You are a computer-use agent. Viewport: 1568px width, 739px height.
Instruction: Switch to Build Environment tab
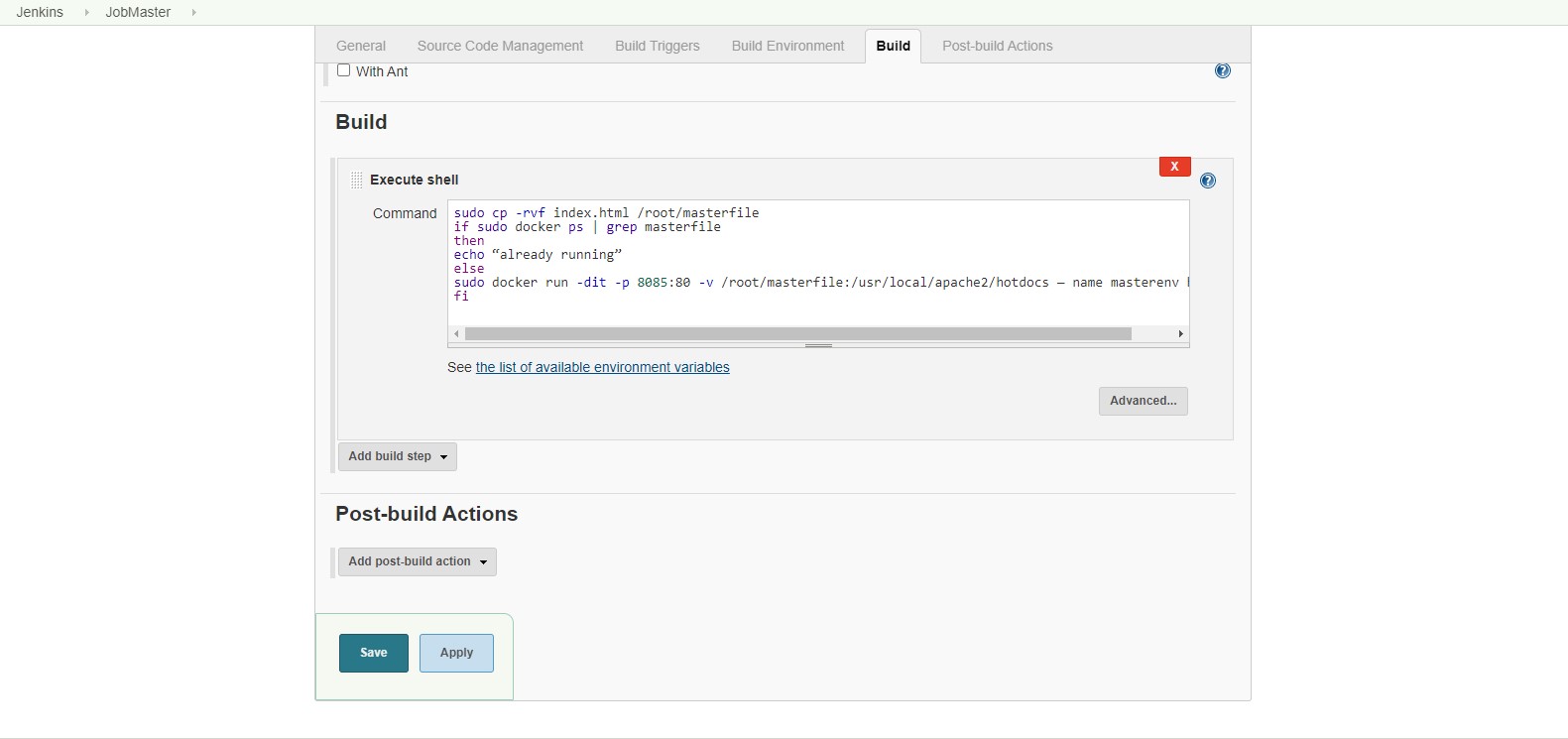click(788, 46)
